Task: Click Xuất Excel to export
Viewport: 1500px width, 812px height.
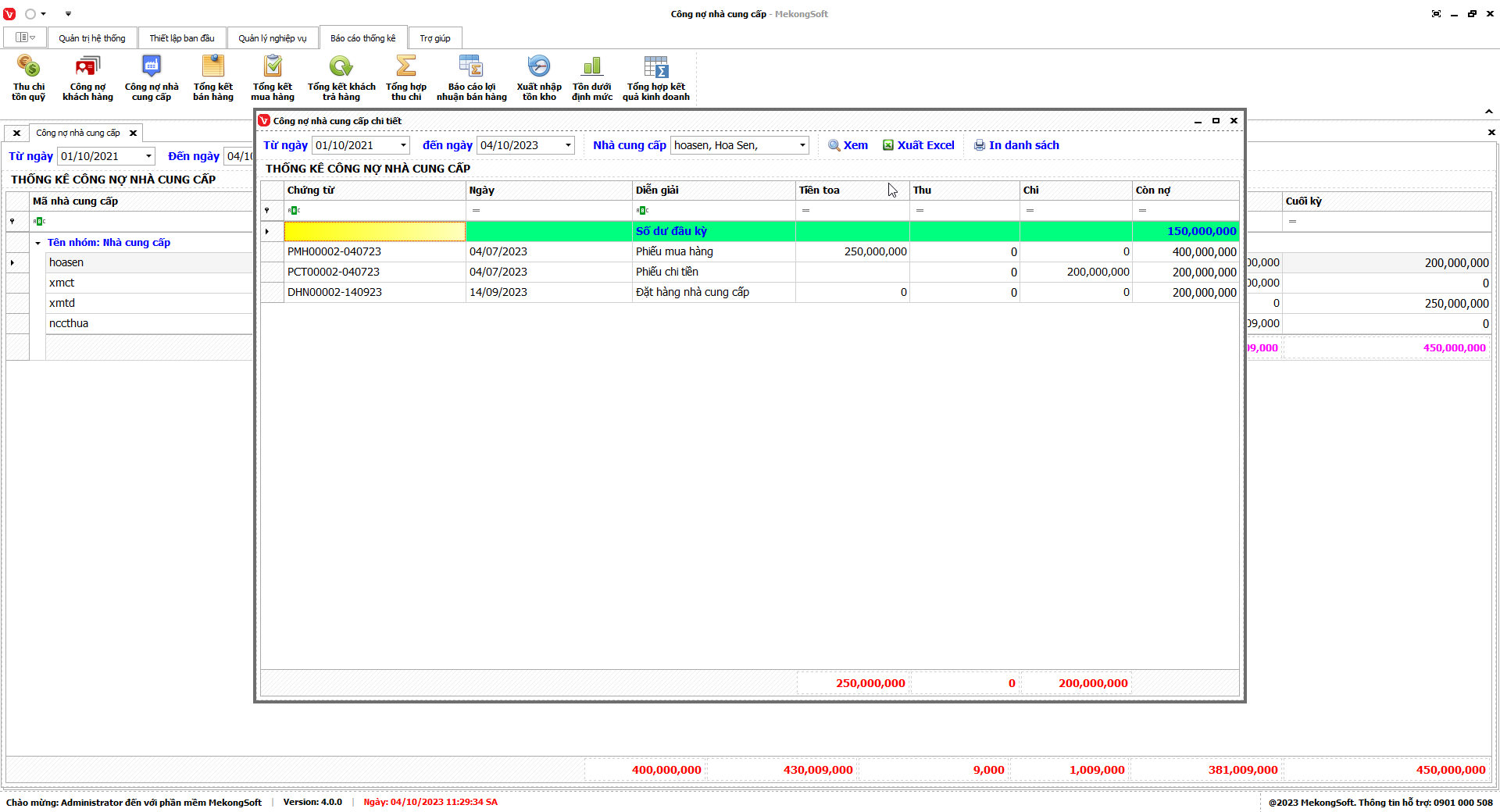Action: coord(918,145)
